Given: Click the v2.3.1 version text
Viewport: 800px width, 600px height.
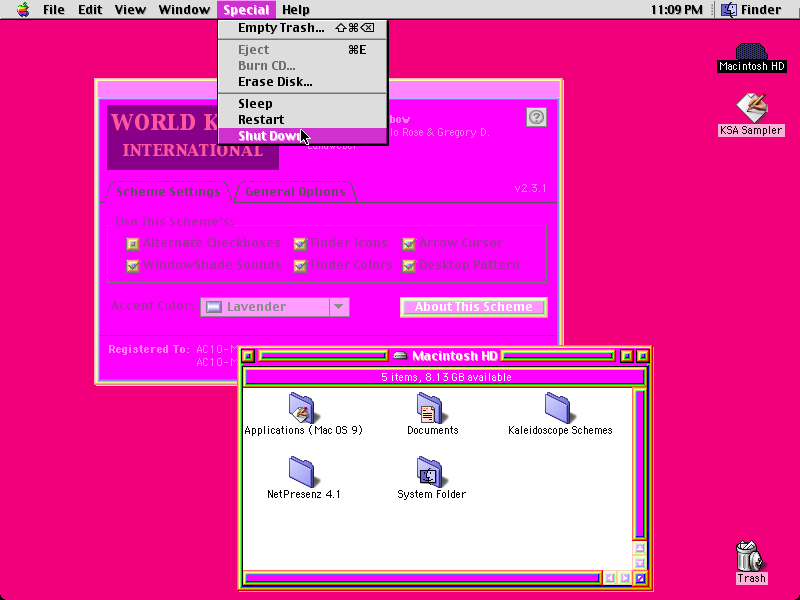Looking at the screenshot, I should click(531, 188).
